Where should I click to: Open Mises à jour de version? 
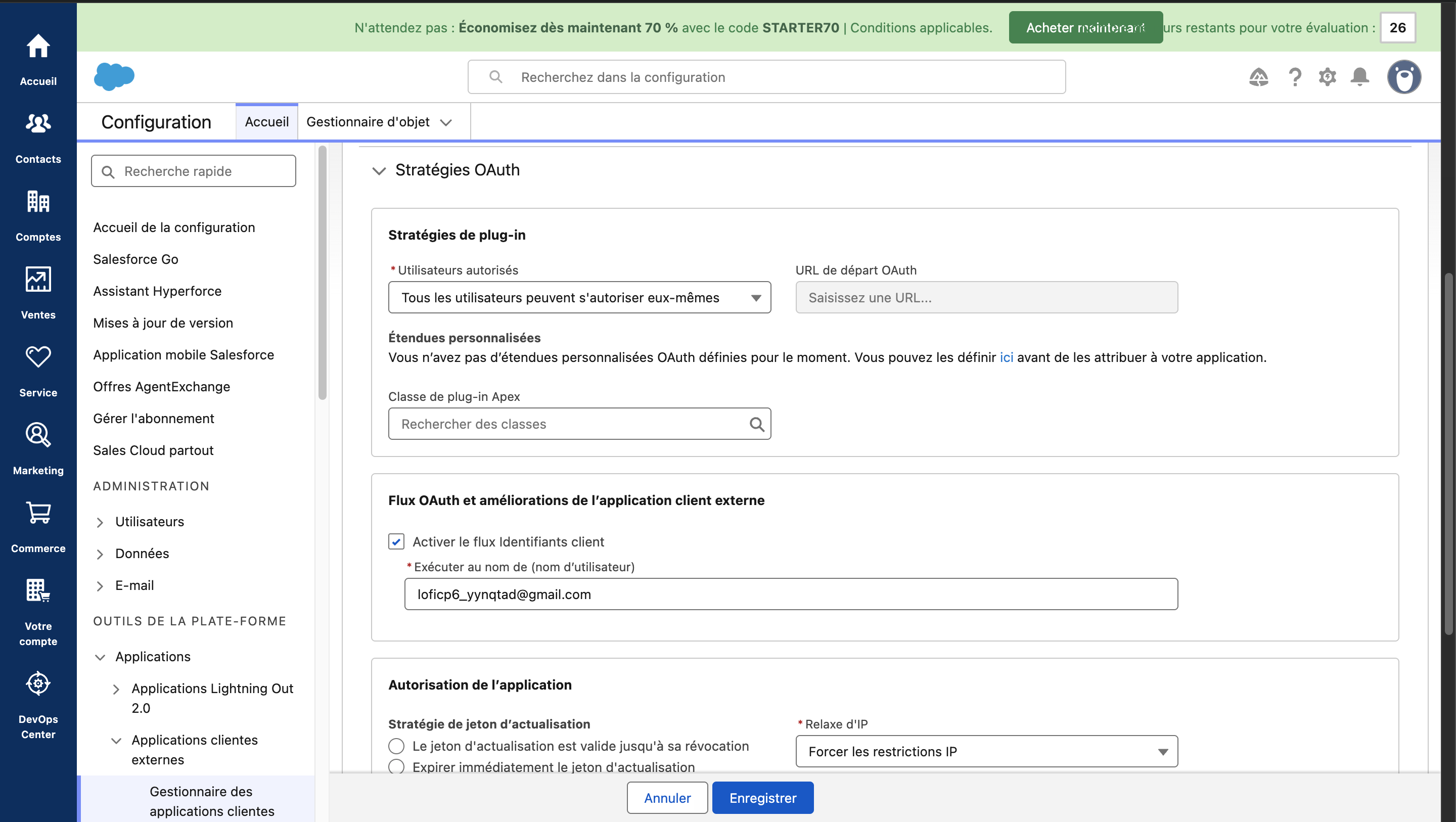[x=163, y=323]
